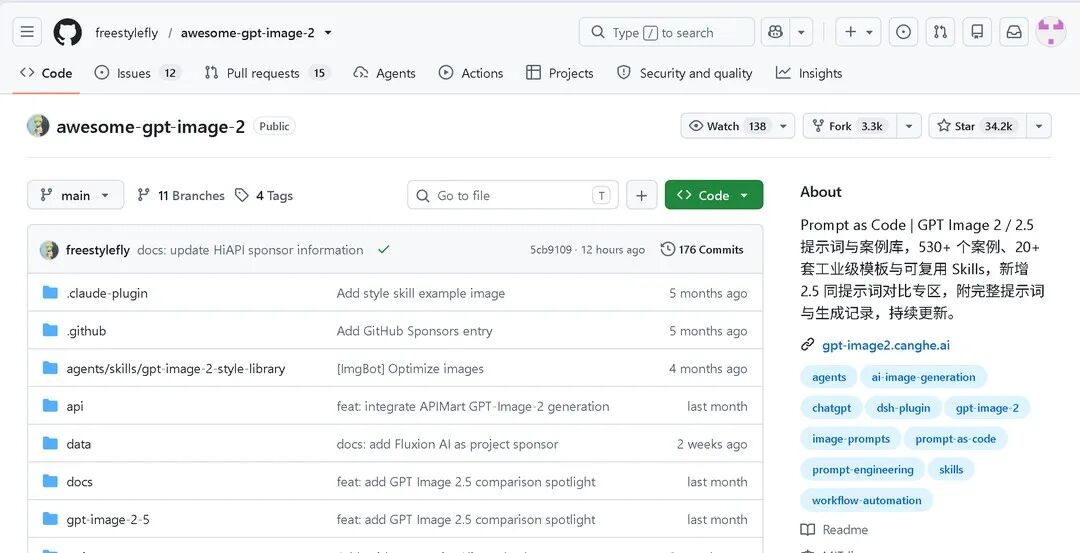
Task: Open the user profile avatar menu
Action: 1051,32
